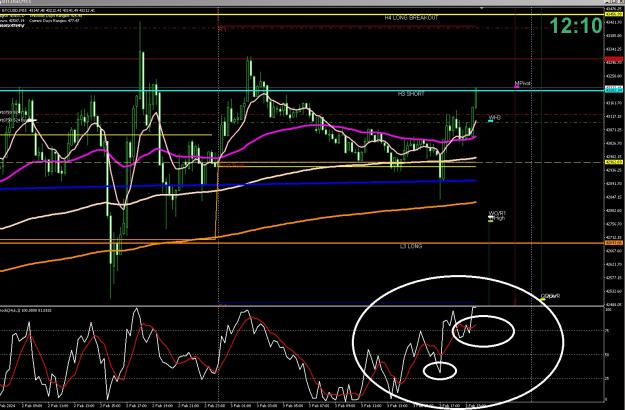Click the 12:10 candle countdown timer
This screenshot has width=625, height=410.
576,26
